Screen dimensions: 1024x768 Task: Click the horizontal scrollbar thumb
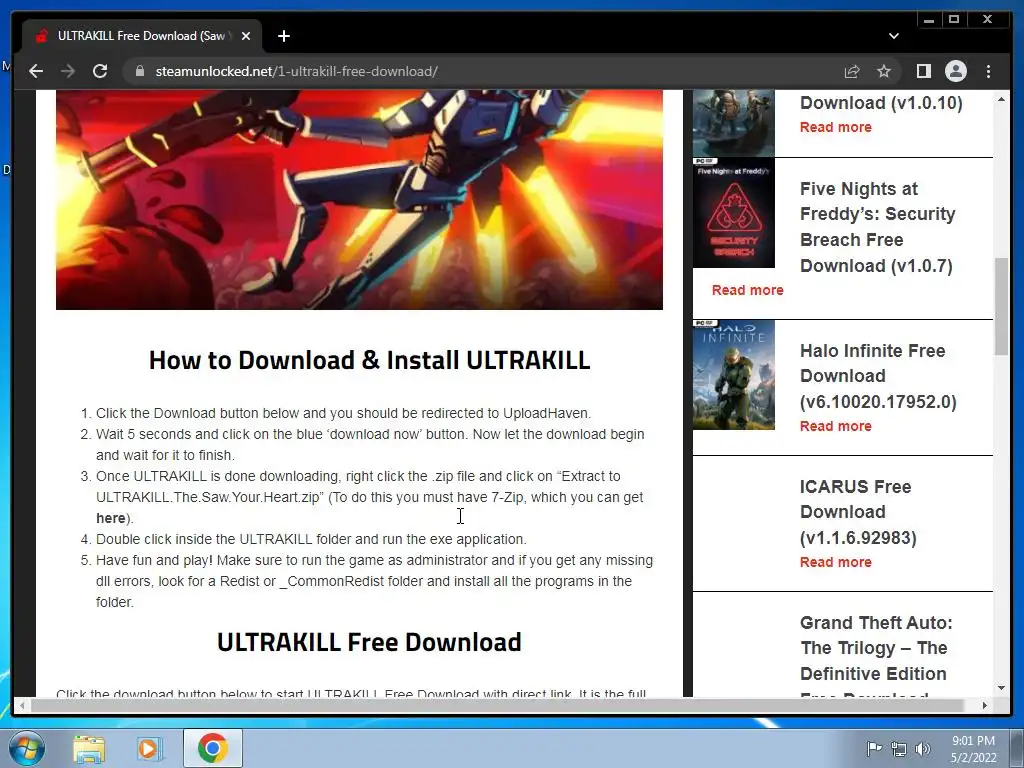pos(498,705)
